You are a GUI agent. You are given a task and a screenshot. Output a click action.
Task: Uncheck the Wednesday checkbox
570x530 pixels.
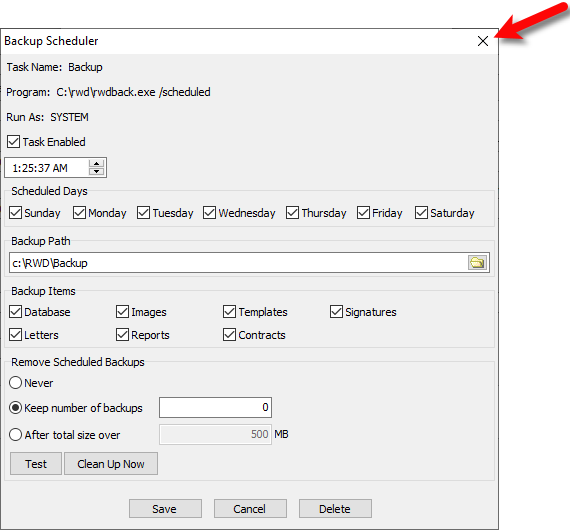[x=209, y=213]
